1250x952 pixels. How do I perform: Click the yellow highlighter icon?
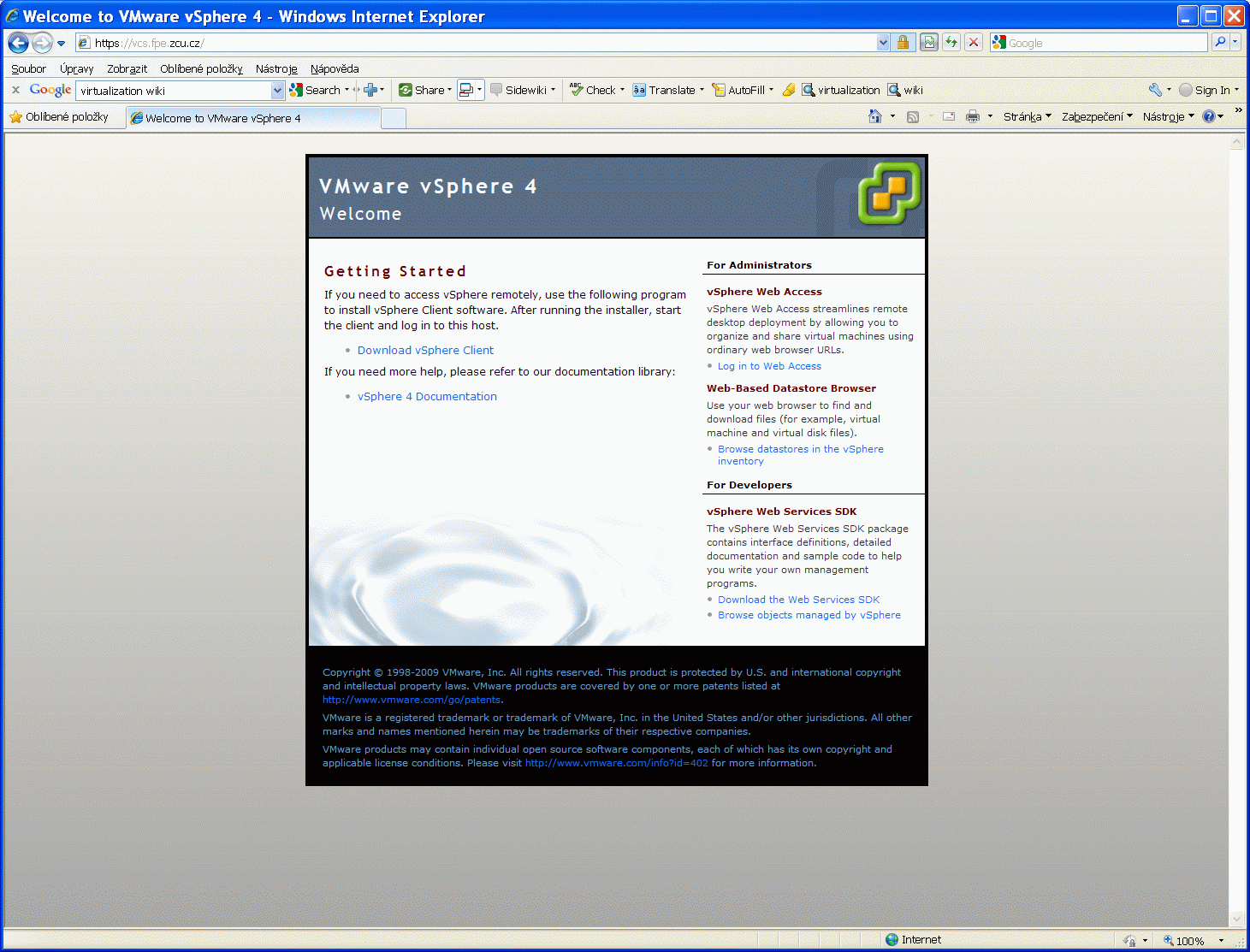pos(789,90)
